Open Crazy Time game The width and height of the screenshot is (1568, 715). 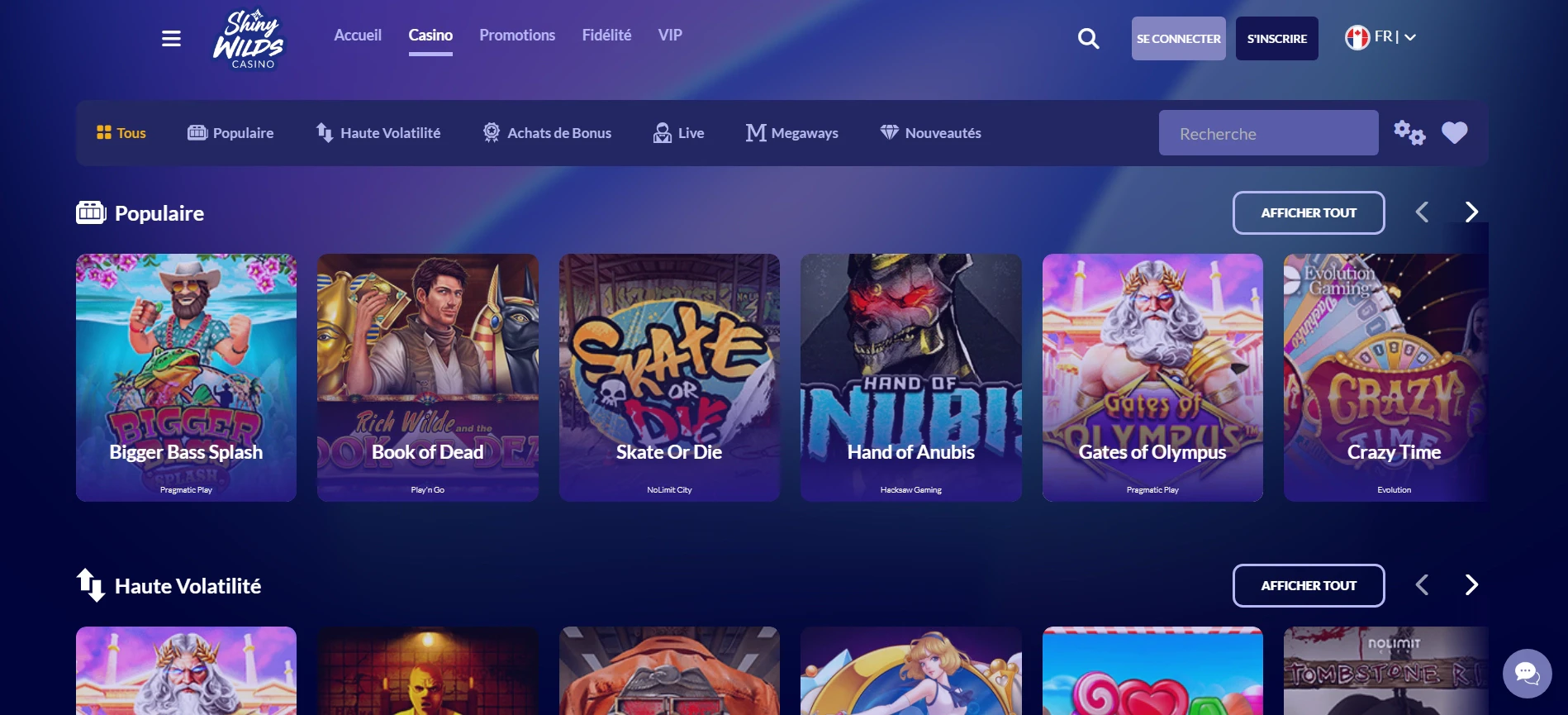pyautogui.click(x=1386, y=377)
